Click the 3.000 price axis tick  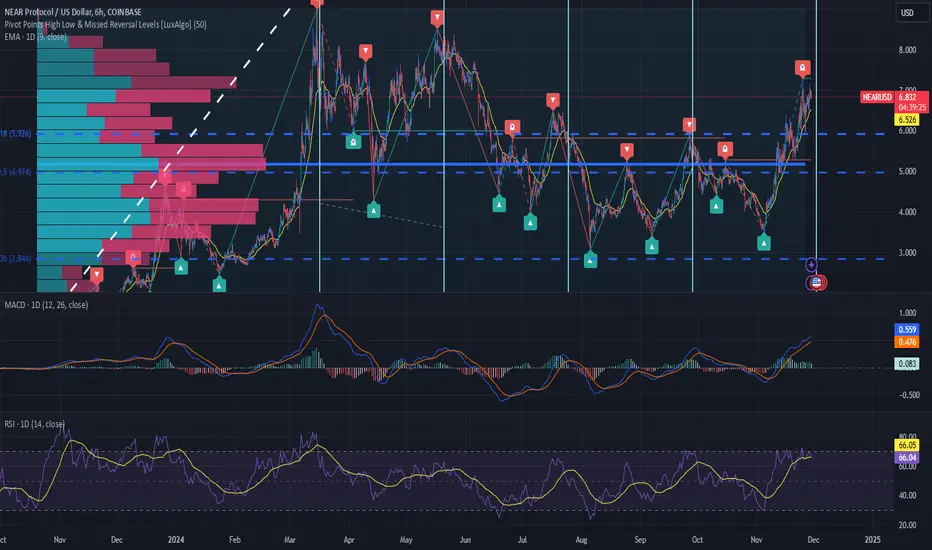pos(907,253)
